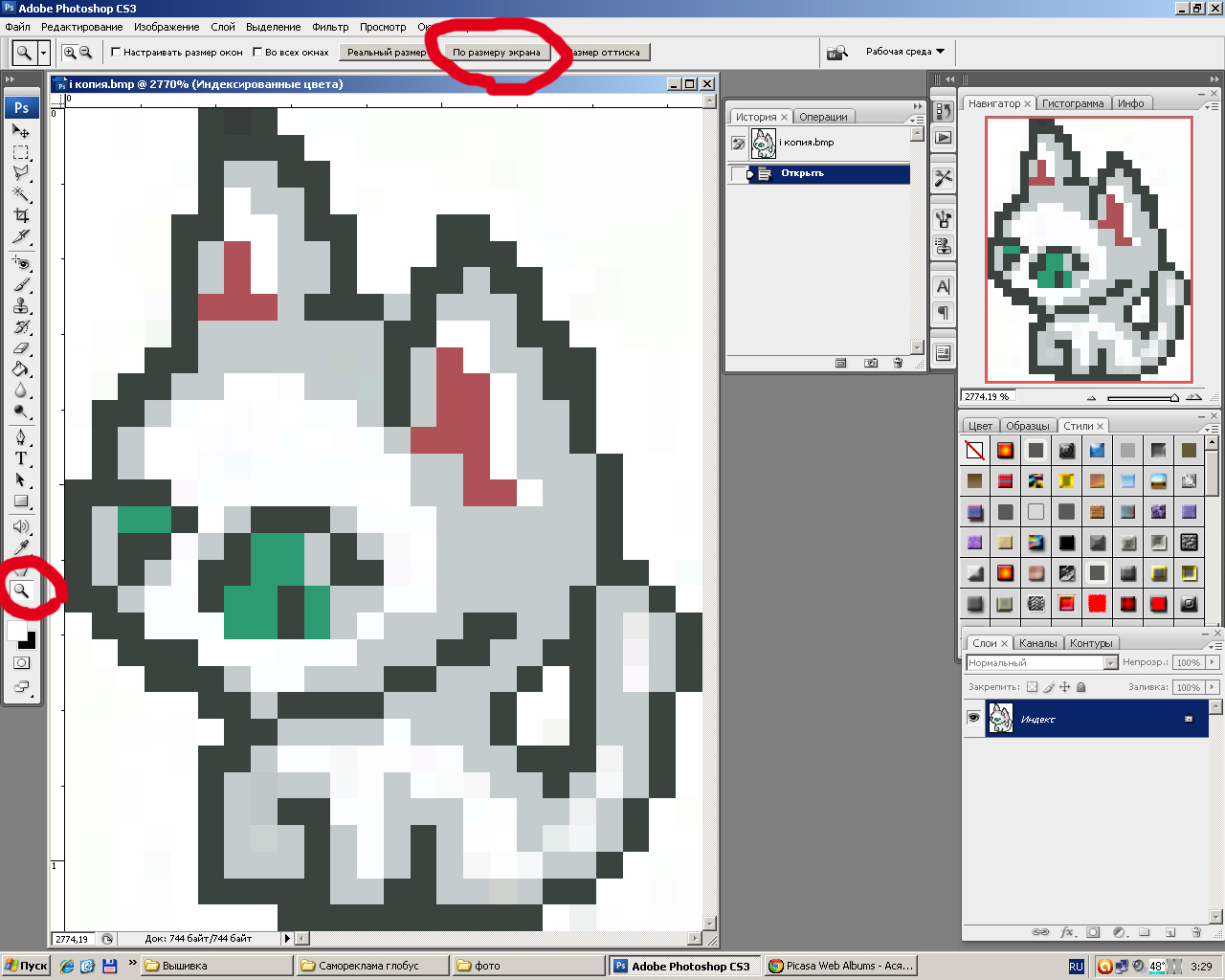The width and height of the screenshot is (1225, 980).
Task: Switch to the Гистограмма tab
Action: pyautogui.click(x=1073, y=103)
